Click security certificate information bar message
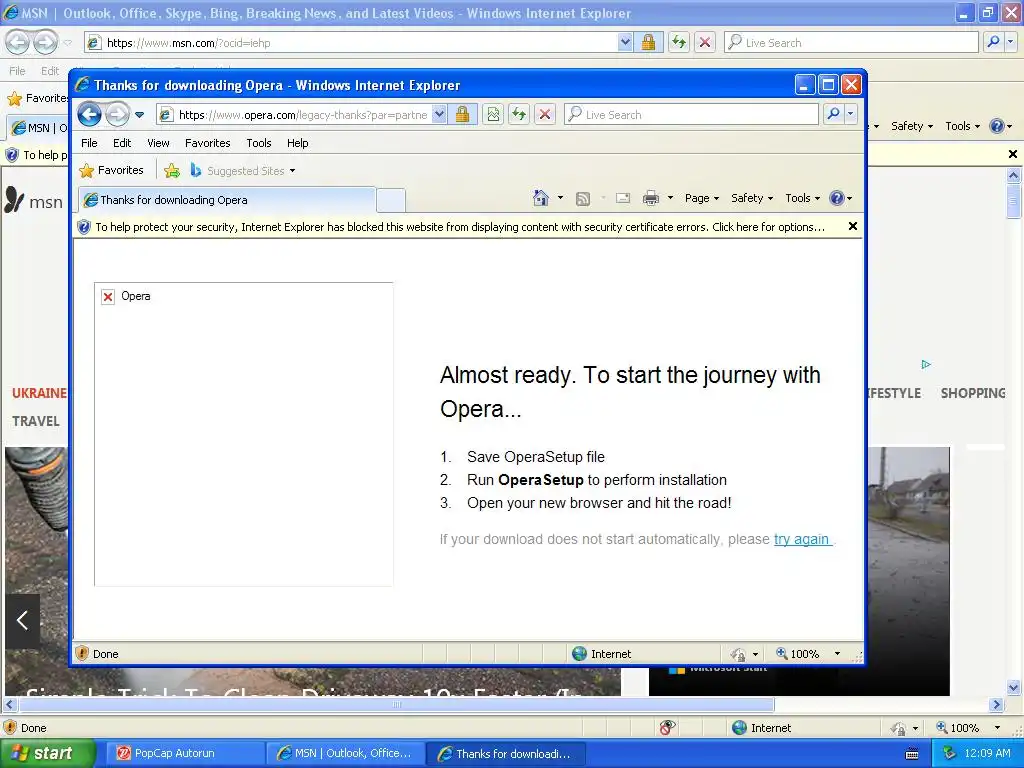Image resolution: width=1024 pixels, height=768 pixels. 460,227
